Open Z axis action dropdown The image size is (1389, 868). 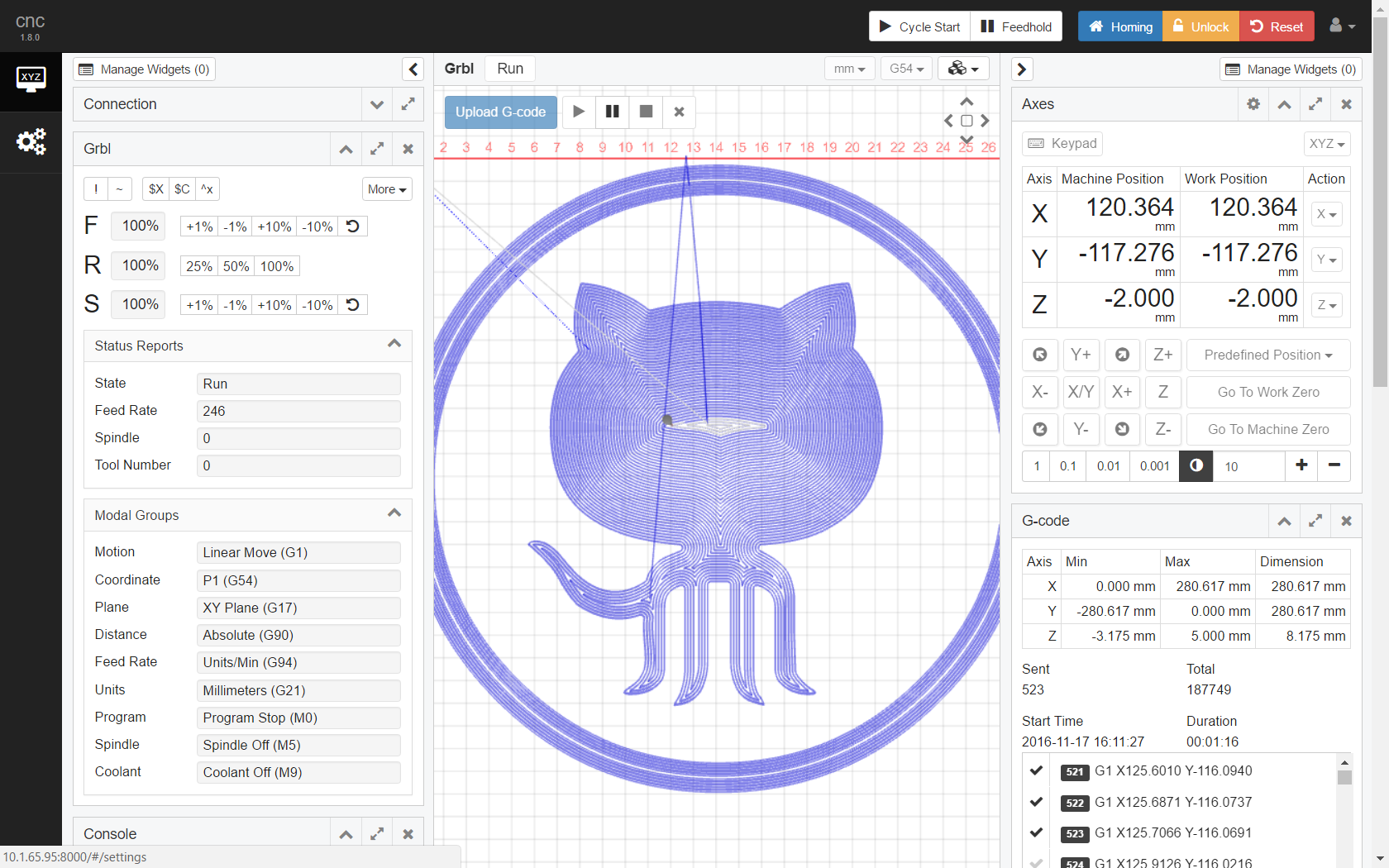[1327, 305]
